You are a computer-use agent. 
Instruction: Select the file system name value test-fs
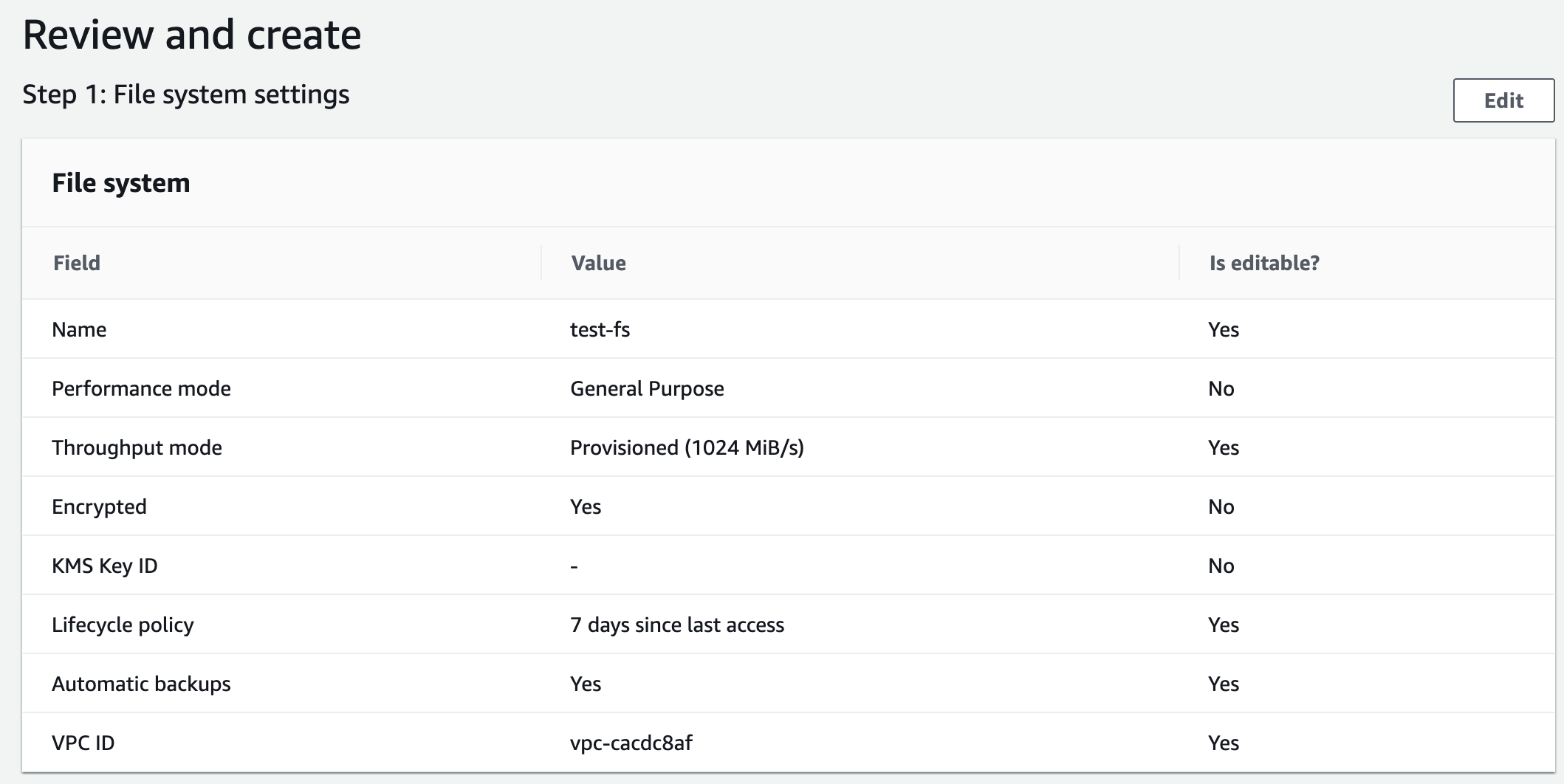click(x=600, y=329)
